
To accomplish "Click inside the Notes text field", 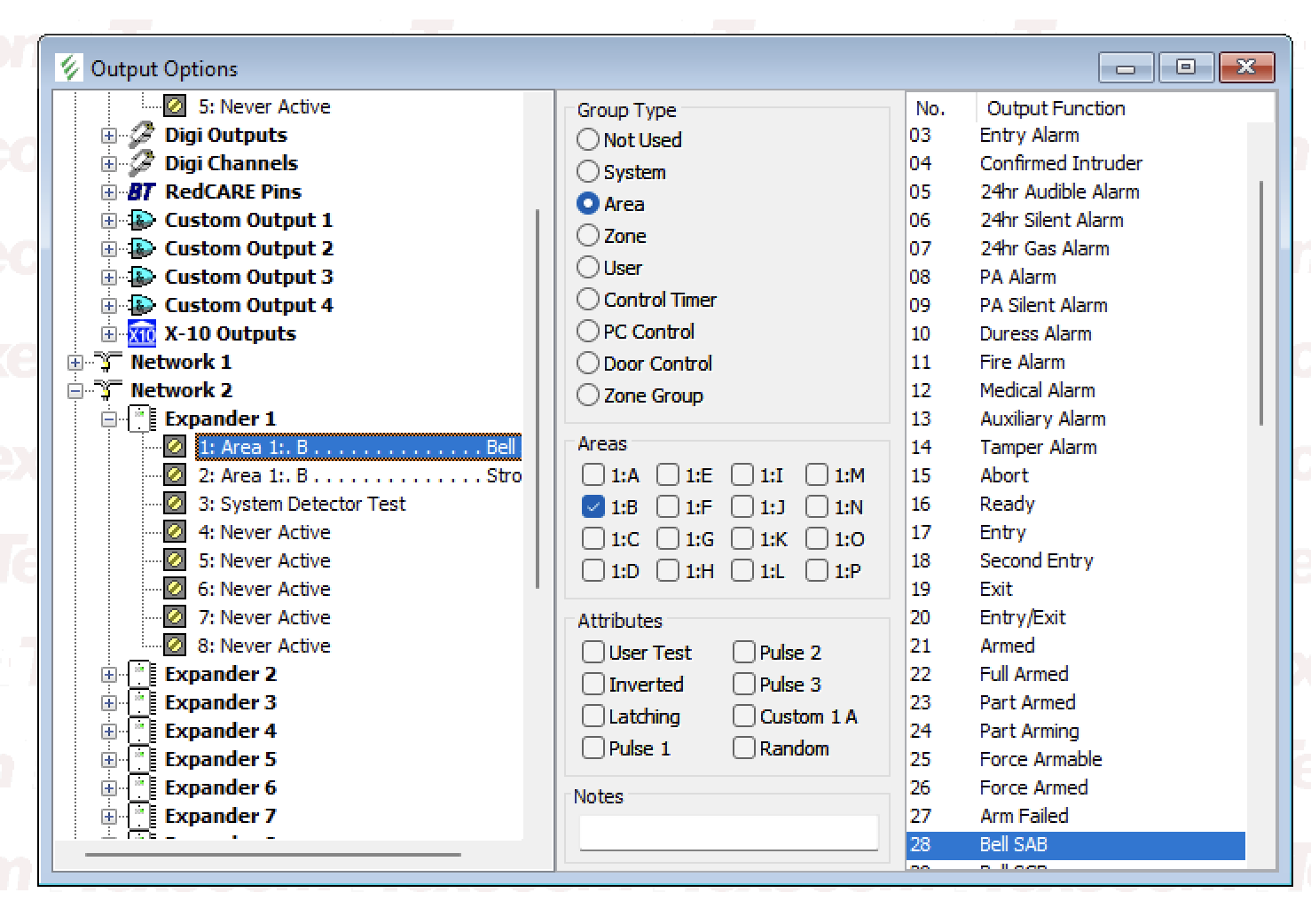I will (x=728, y=833).
